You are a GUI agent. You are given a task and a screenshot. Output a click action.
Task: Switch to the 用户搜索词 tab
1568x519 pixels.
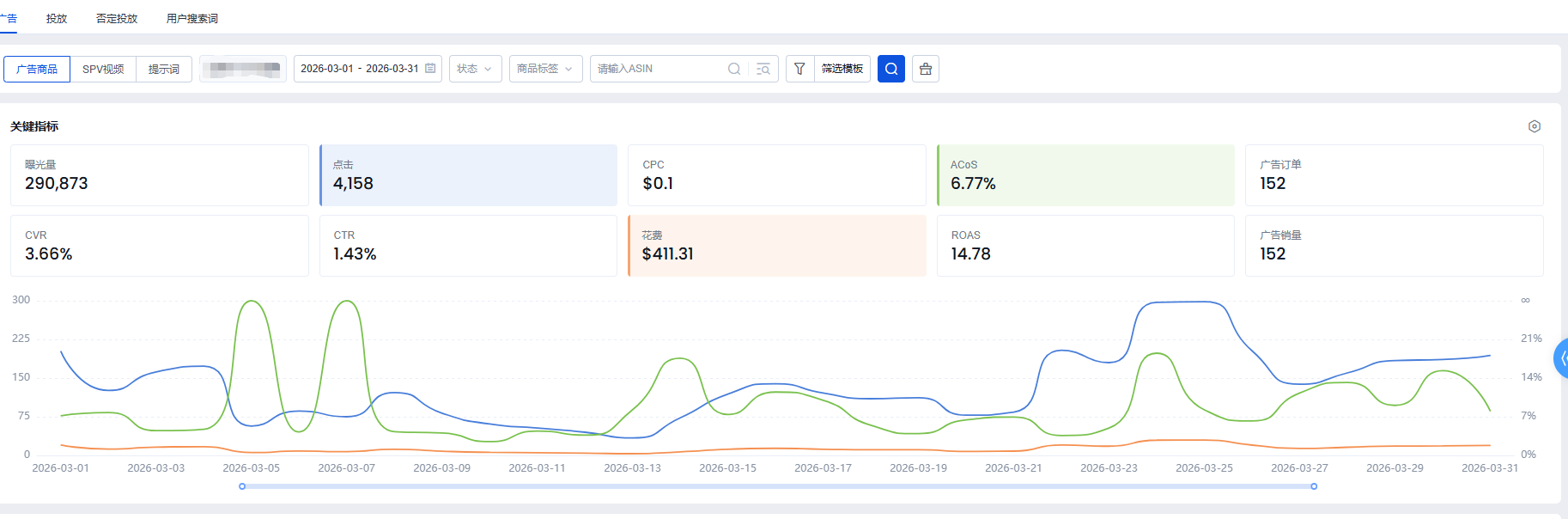[x=192, y=18]
